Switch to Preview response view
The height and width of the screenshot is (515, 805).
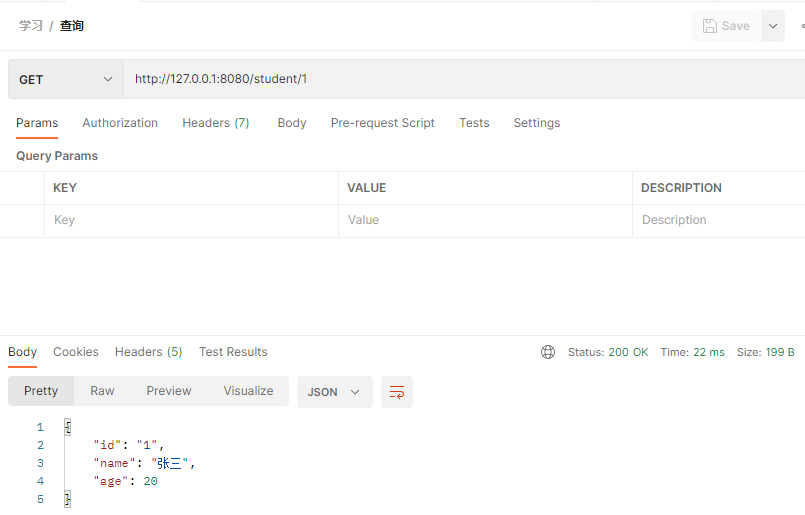[169, 391]
